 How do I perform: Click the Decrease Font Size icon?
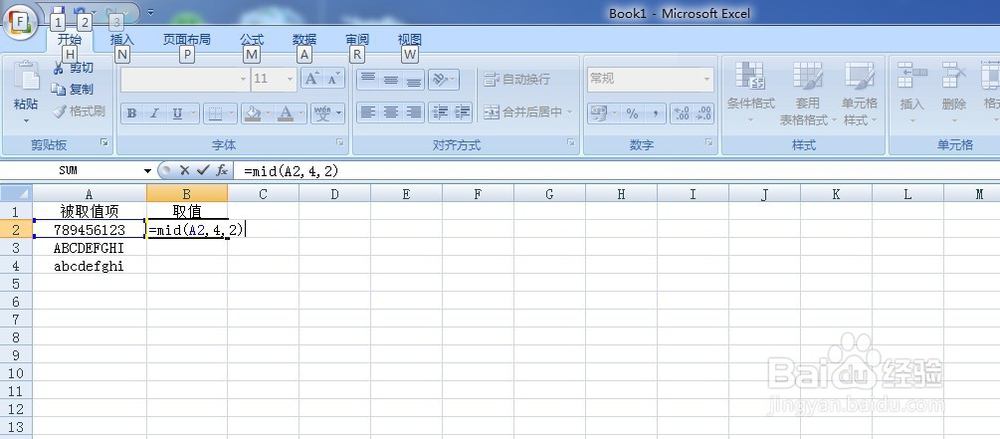click(x=333, y=78)
